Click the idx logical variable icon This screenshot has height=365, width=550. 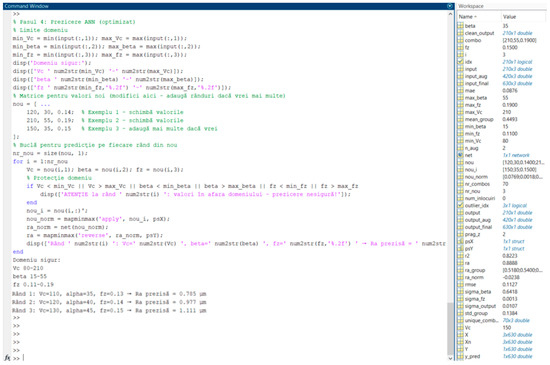click(460, 62)
